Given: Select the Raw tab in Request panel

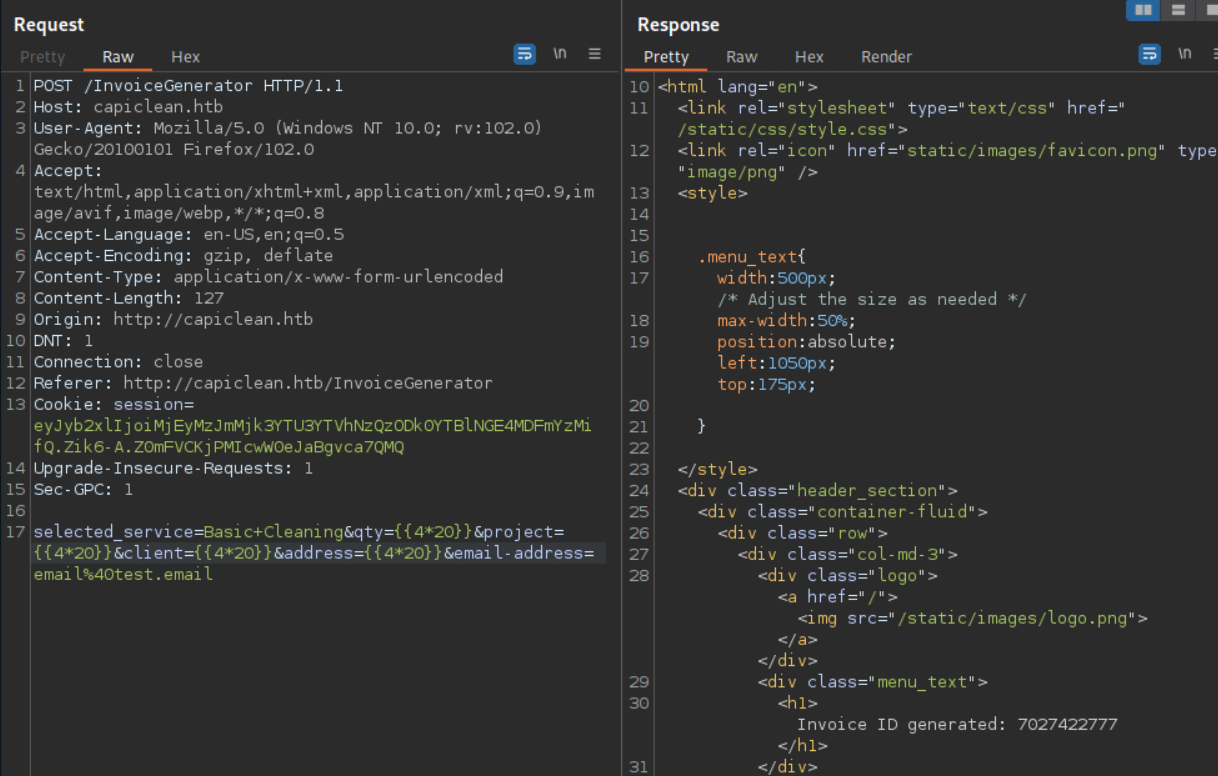Looking at the screenshot, I should coord(118,57).
